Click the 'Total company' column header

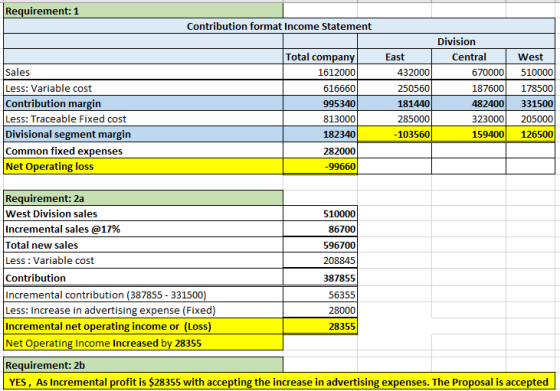(x=320, y=57)
